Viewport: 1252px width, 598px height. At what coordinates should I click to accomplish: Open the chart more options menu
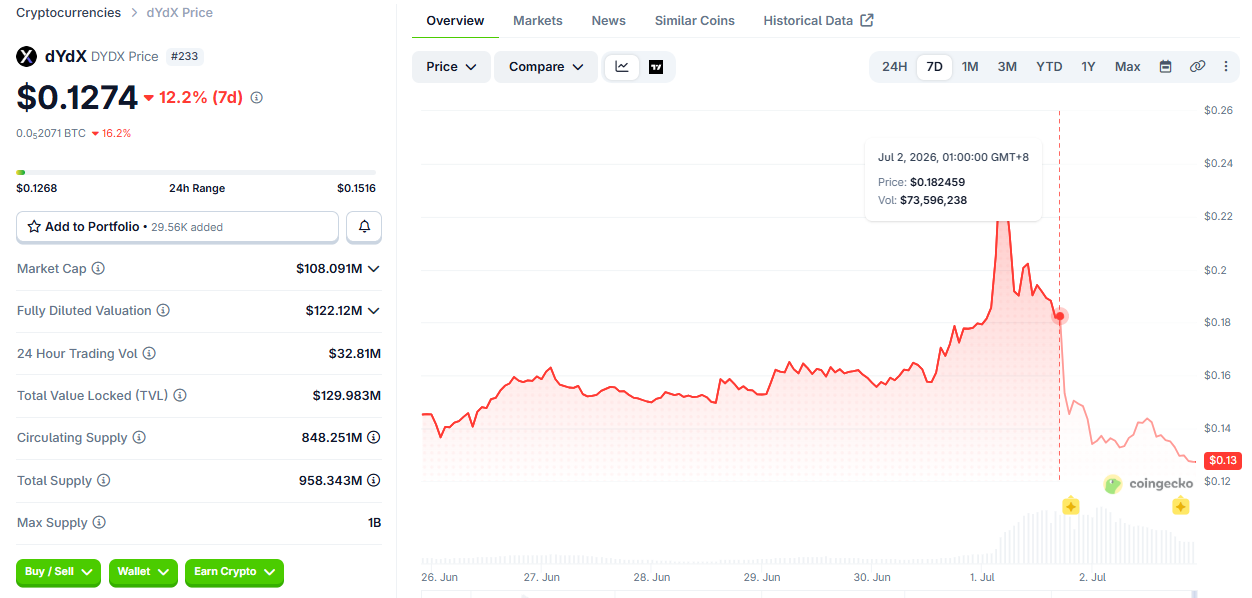[1226, 67]
